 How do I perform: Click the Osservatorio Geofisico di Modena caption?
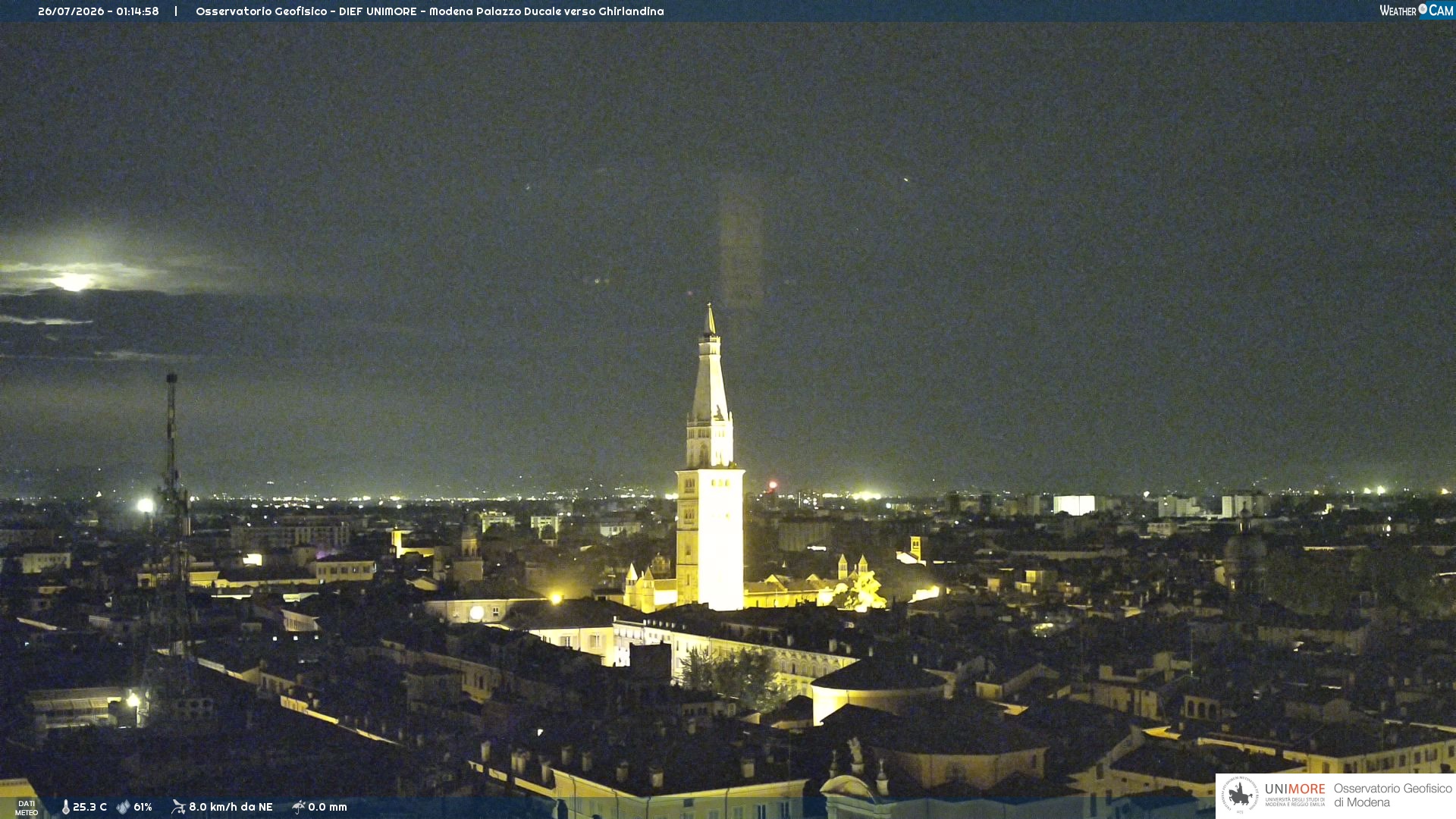(x=1392, y=795)
